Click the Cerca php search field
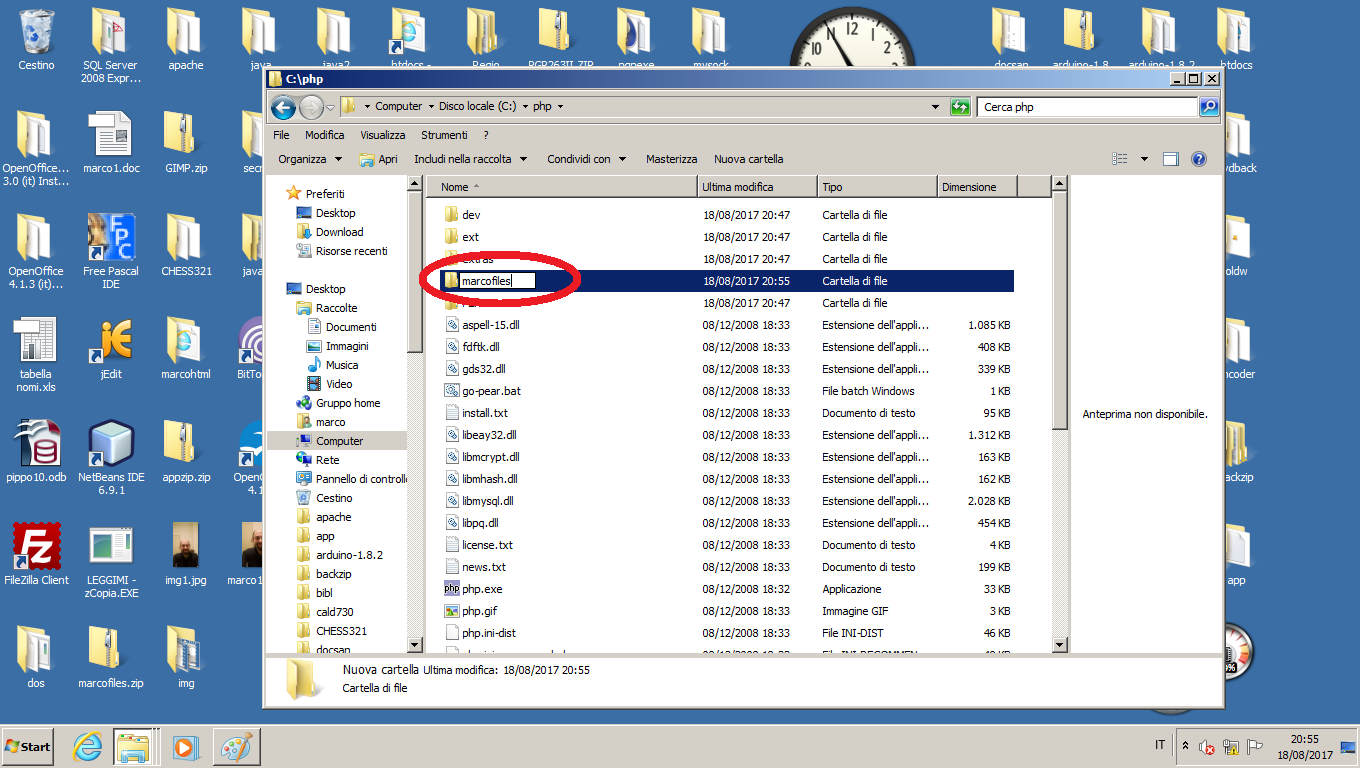The height and width of the screenshot is (768, 1360). 1086,107
